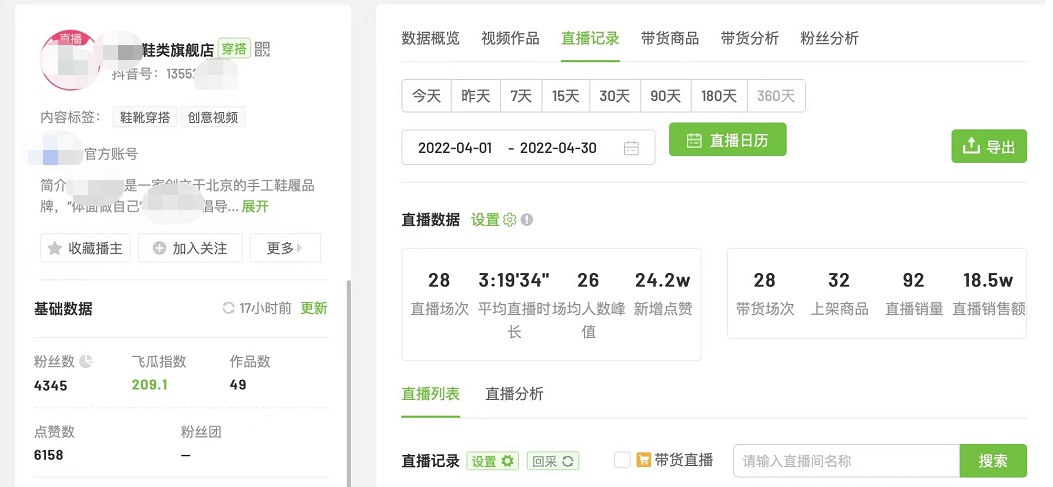This screenshot has height=487, width=1053.
Task: Click the QR code icon beside store name
Action: (263, 49)
